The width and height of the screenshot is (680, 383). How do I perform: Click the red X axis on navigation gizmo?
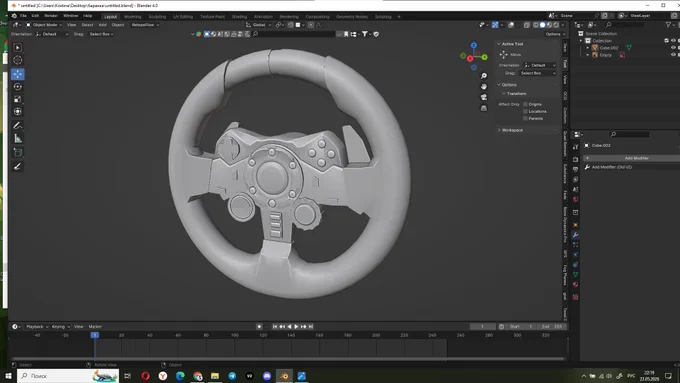click(x=470, y=59)
